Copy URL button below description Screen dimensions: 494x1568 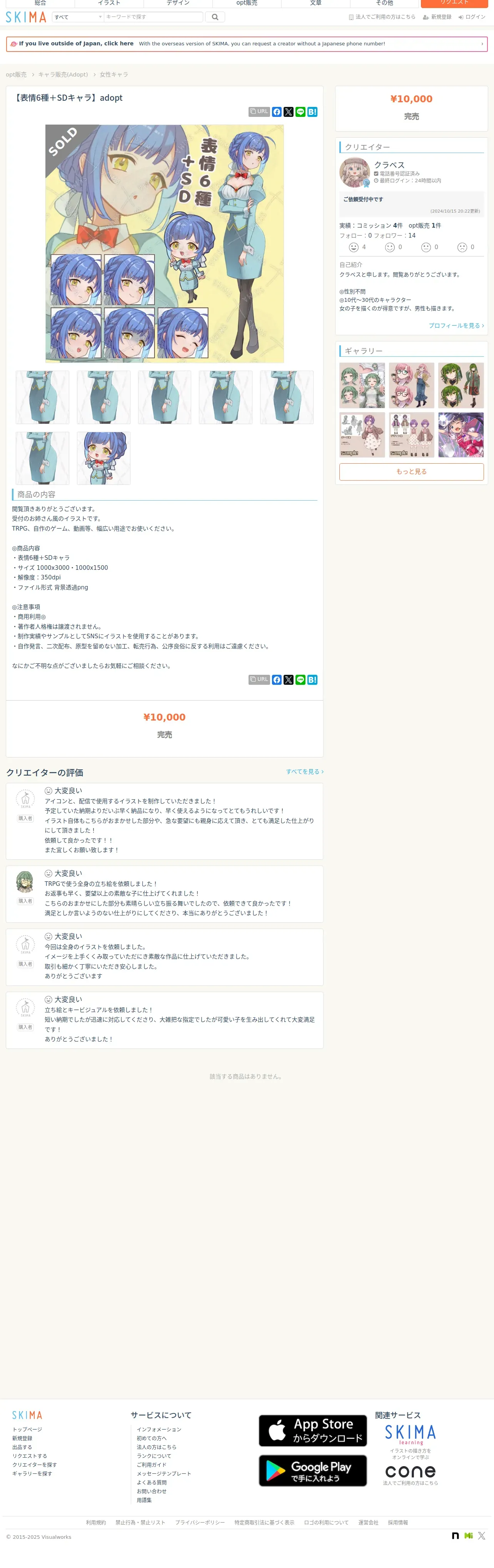[x=259, y=679]
